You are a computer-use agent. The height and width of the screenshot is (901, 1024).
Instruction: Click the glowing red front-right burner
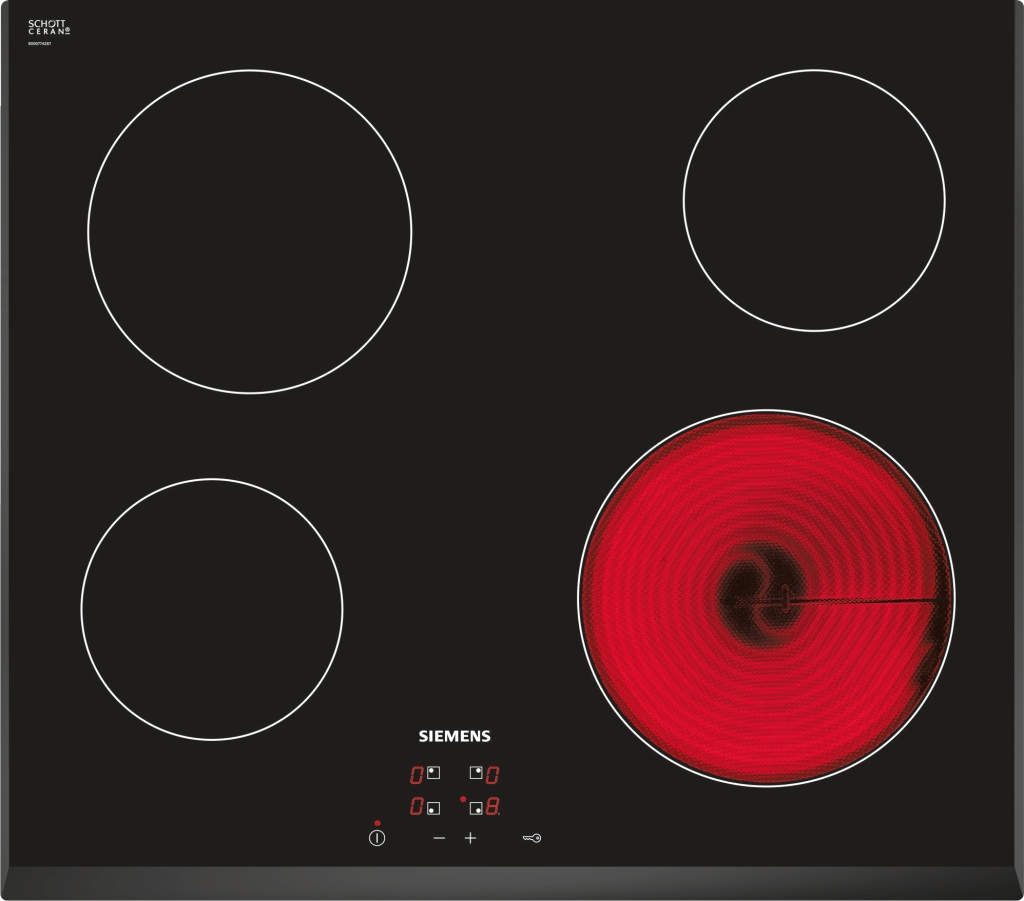point(766,598)
